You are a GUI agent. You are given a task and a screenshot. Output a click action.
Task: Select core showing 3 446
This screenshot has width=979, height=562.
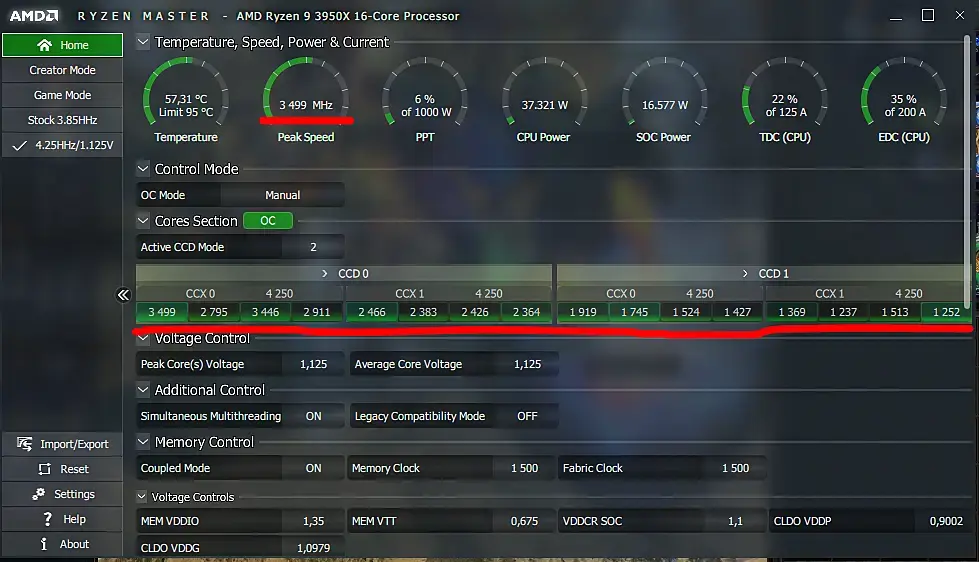pos(265,312)
